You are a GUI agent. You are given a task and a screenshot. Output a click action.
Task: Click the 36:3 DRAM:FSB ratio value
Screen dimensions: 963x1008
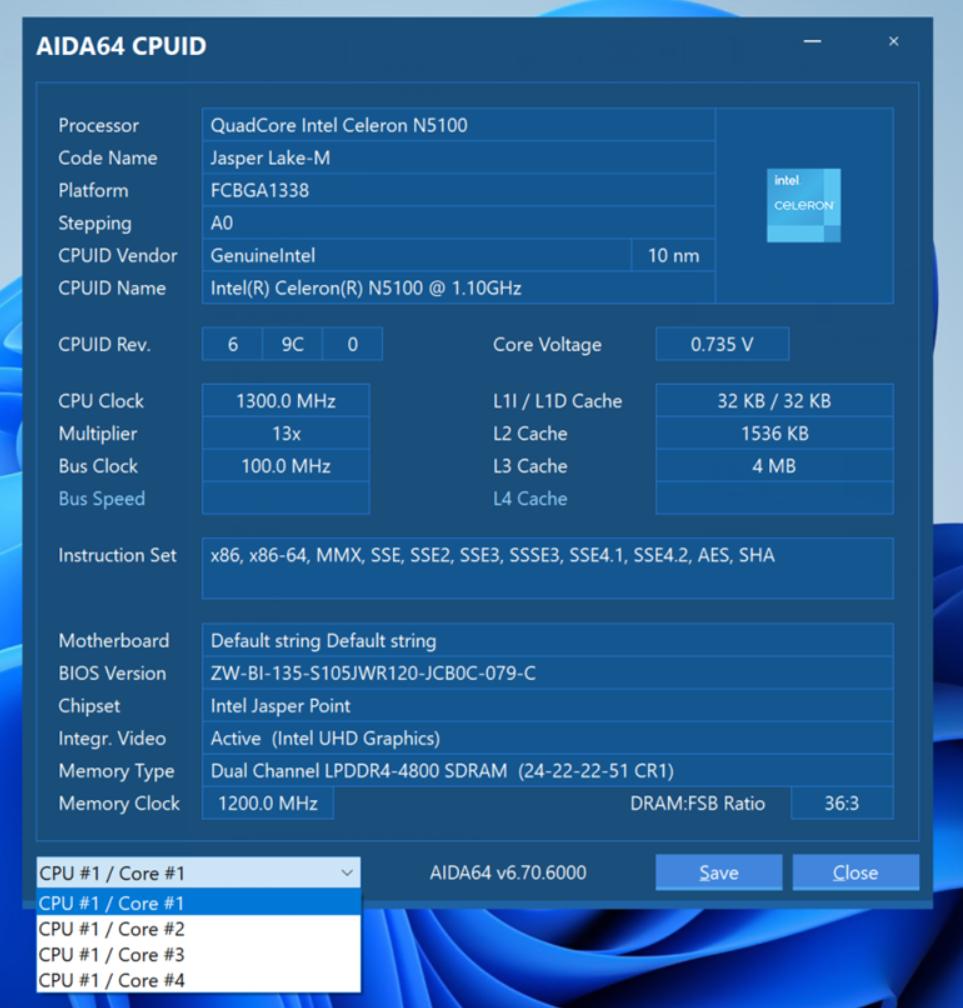point(842,803)
